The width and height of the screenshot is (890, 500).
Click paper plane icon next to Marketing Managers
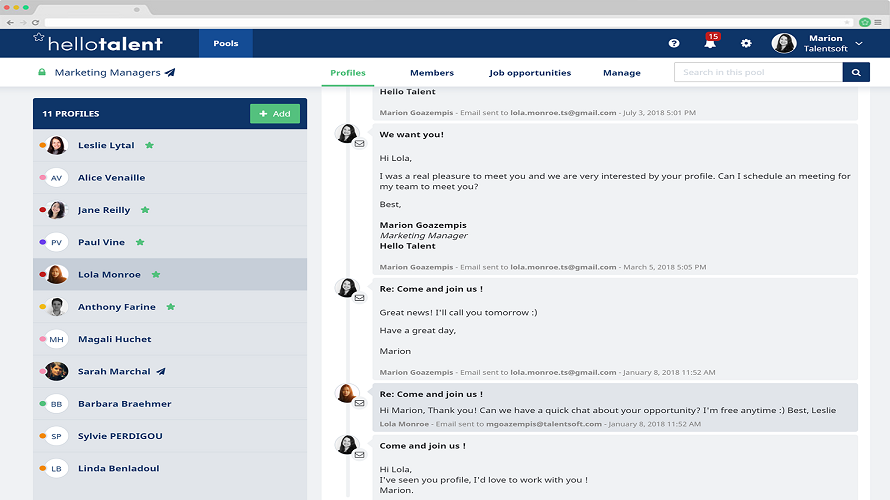[x=170, y=72]
